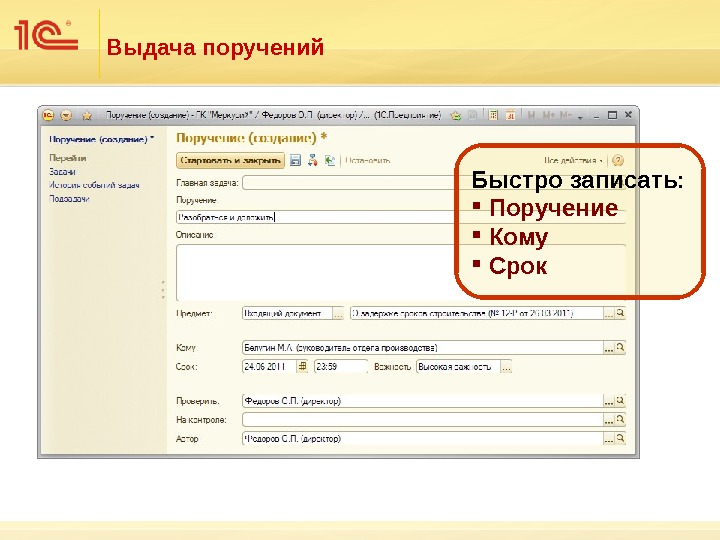720x540 pixels.
Task: Open the Важность selection ellipsis button
Action: [506, 367]
